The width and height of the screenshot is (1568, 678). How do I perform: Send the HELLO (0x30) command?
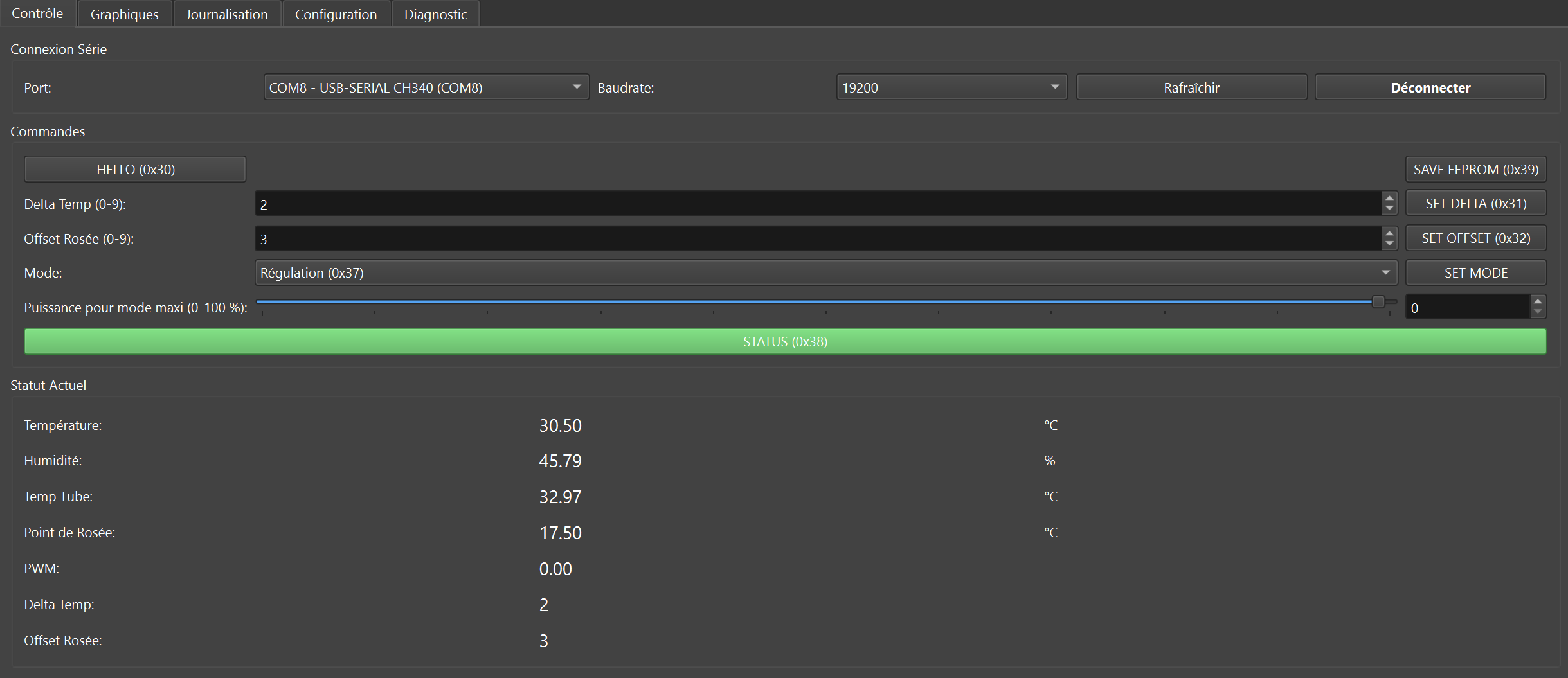coord(135,169)
